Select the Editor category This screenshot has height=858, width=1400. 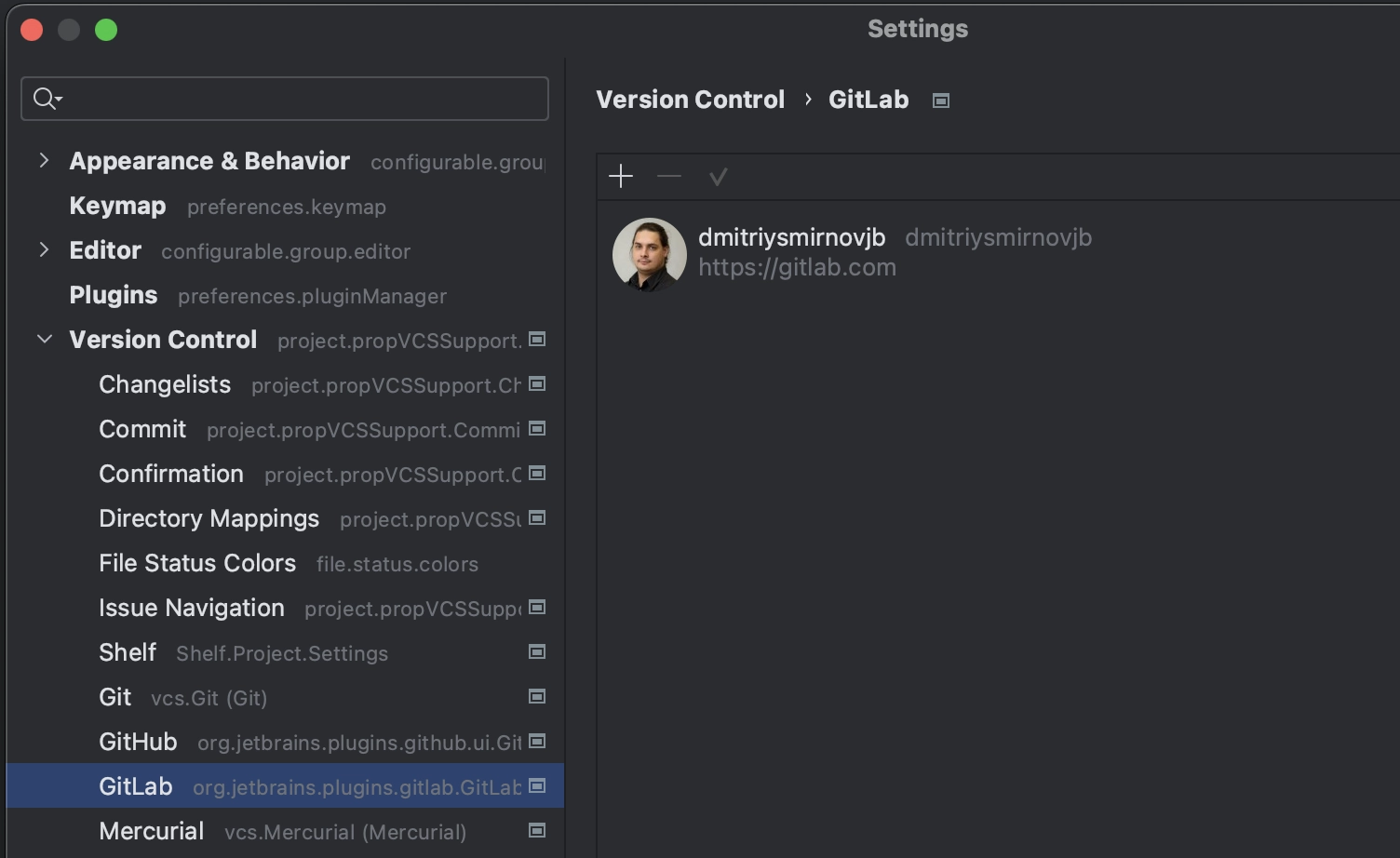point(105,250)
